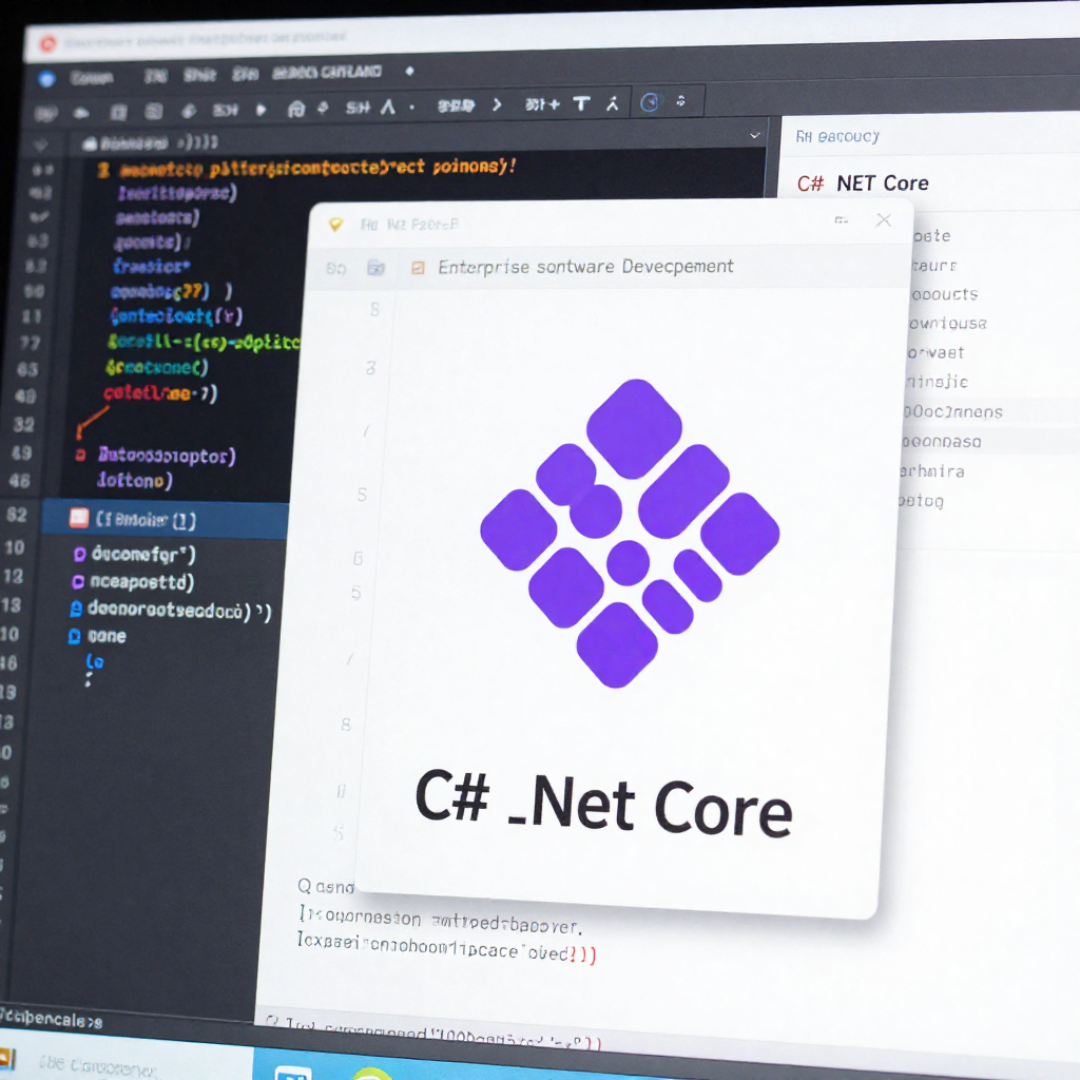
Task: Collapse the down-chevron at the editor's top right
Action: point(755,134)
